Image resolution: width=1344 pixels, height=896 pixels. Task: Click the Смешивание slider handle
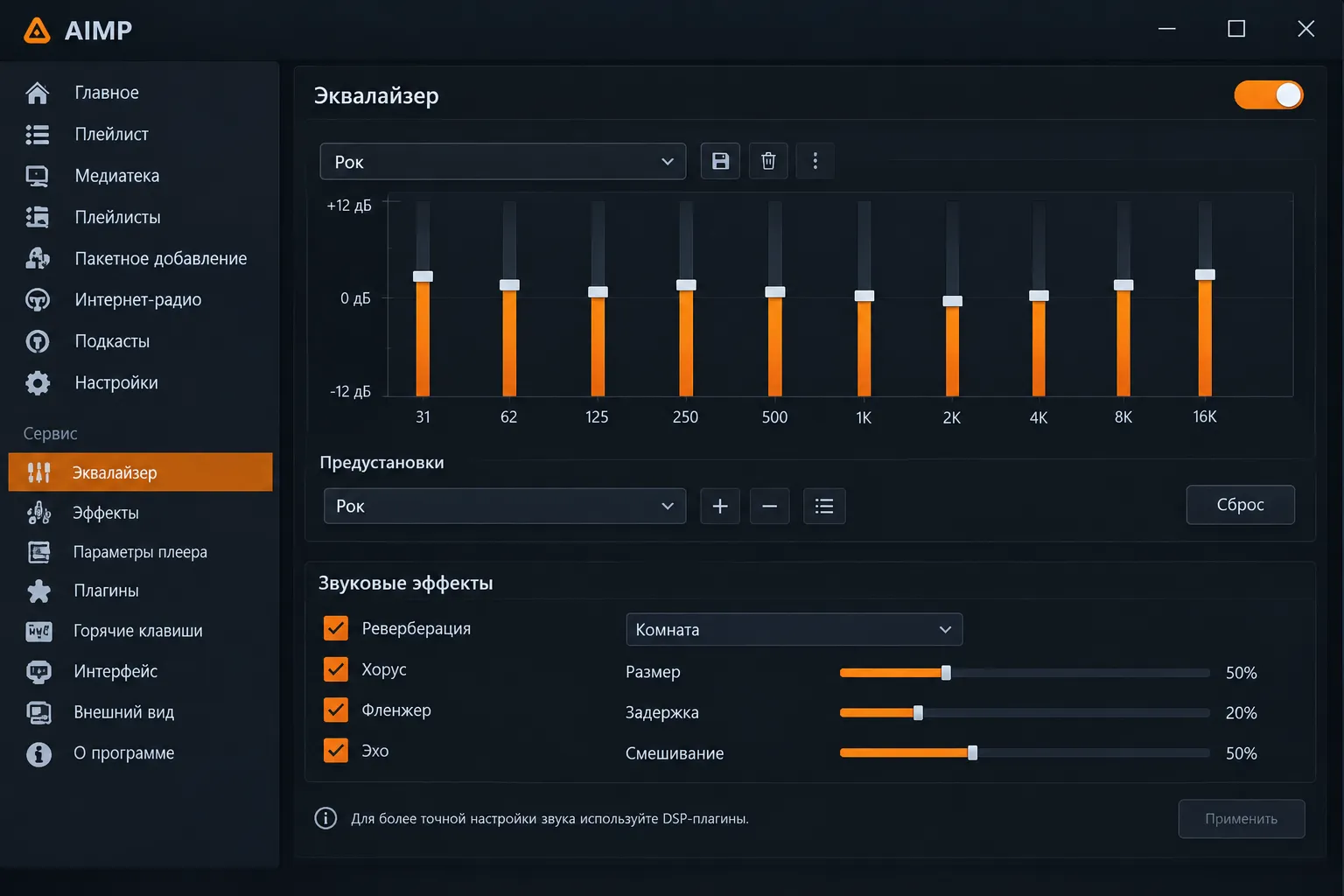coord(972,753)
